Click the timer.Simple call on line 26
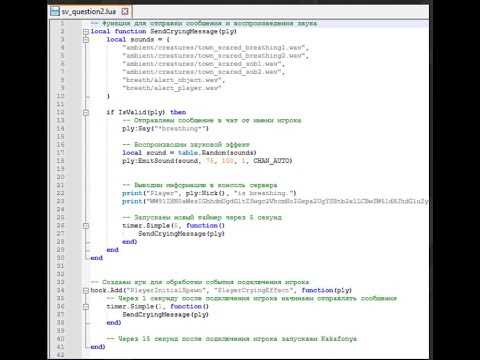 pyautogui.click(x=173, y=226)
